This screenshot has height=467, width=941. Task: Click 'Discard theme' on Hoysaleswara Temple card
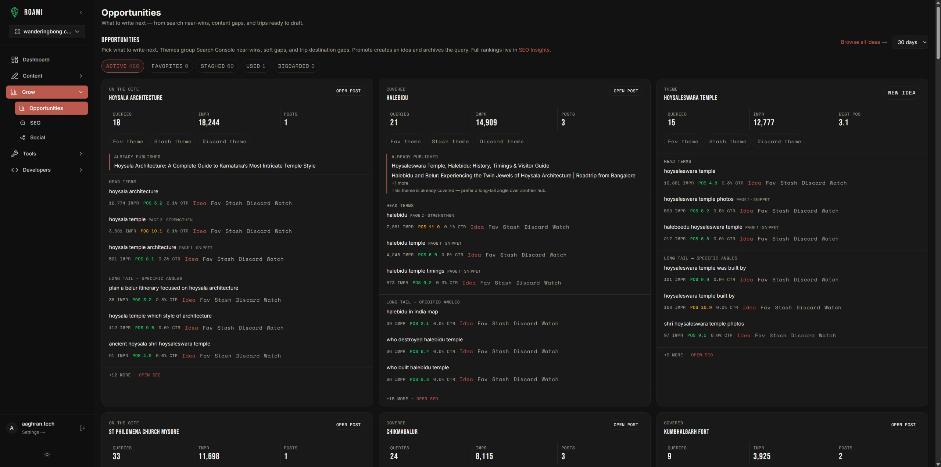coord(779,142)
